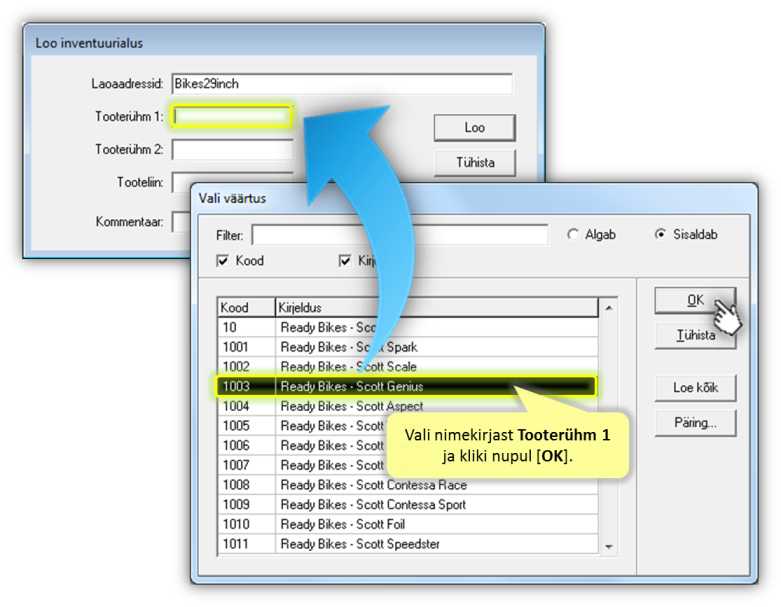Click the list scrollbar down arrow
Screen dimensions: 781x607
(609, 547)
